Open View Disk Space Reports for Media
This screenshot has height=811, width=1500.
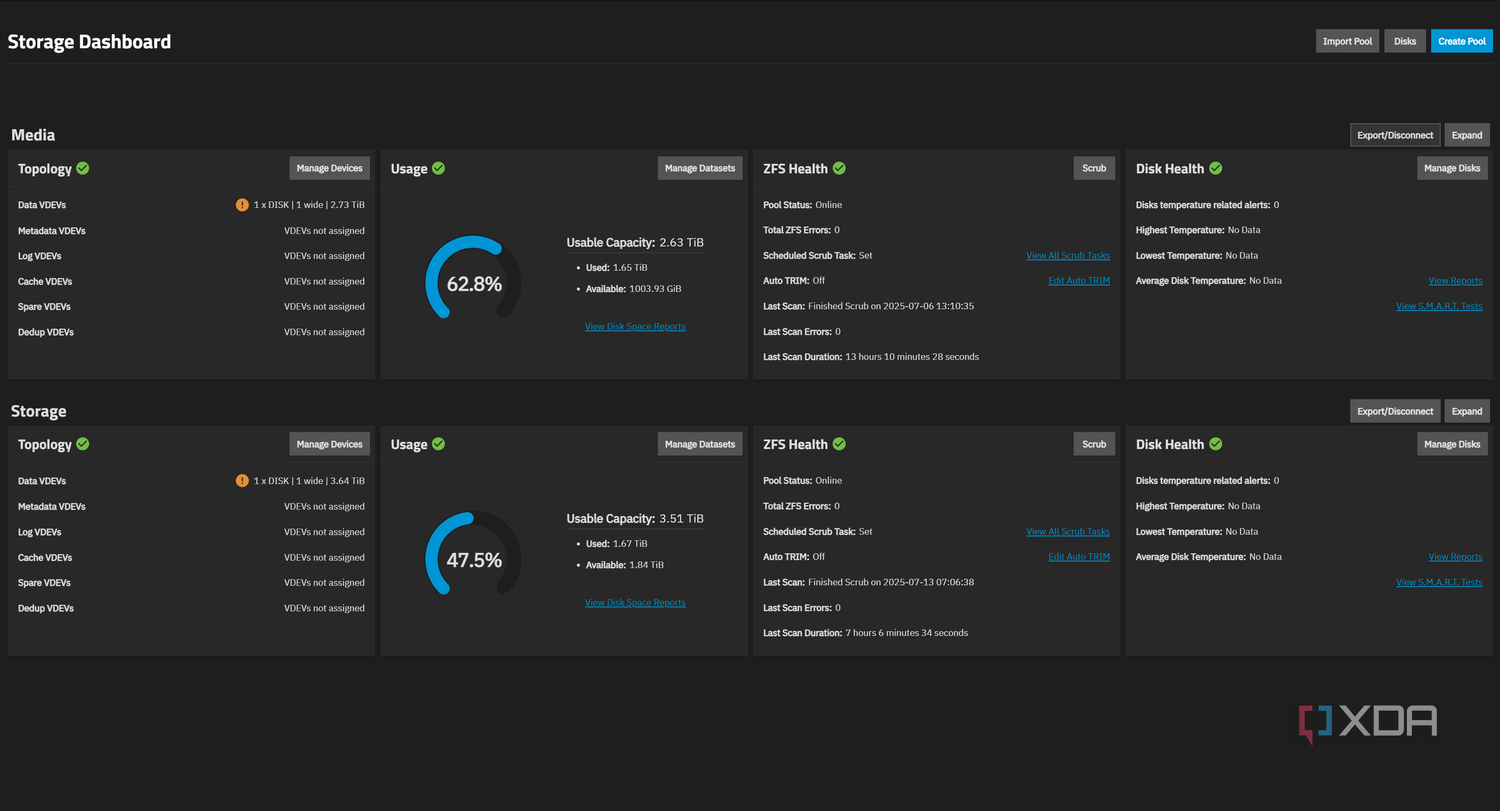tap(635, 327)
